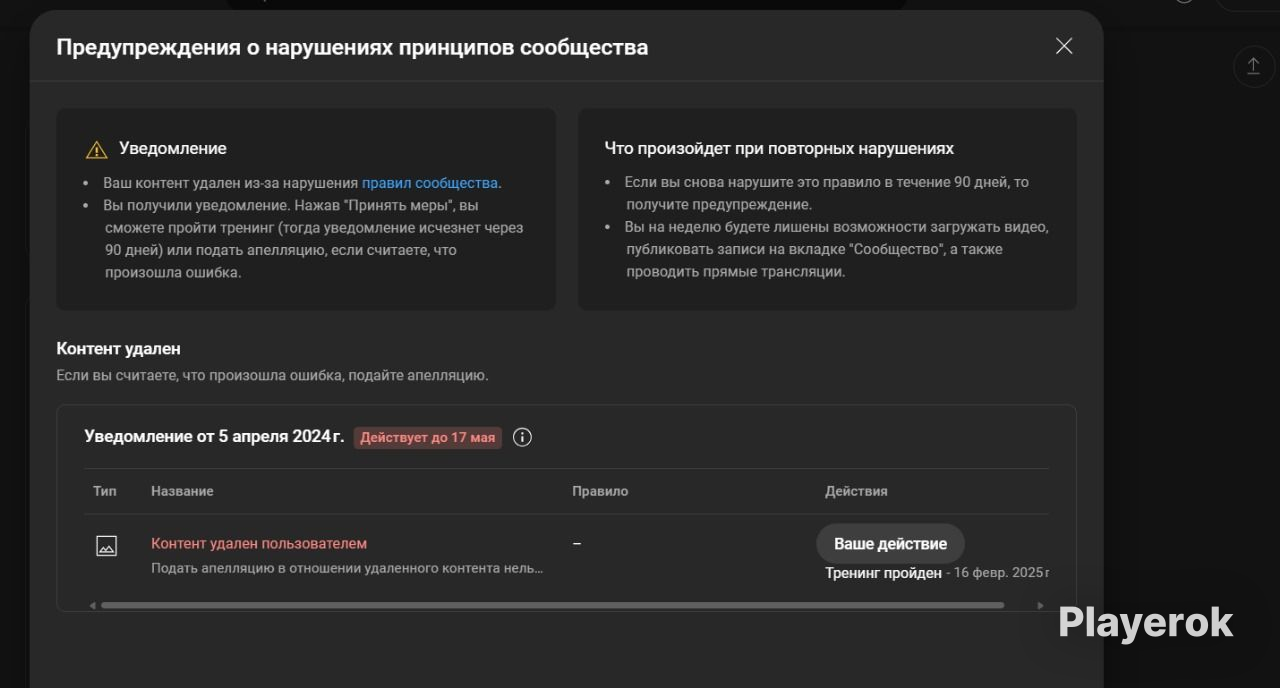Screen dimensions: 1280x688
Task: Click the warning triangle icon by 'Уведомление'
Action: tap(97, 150)
